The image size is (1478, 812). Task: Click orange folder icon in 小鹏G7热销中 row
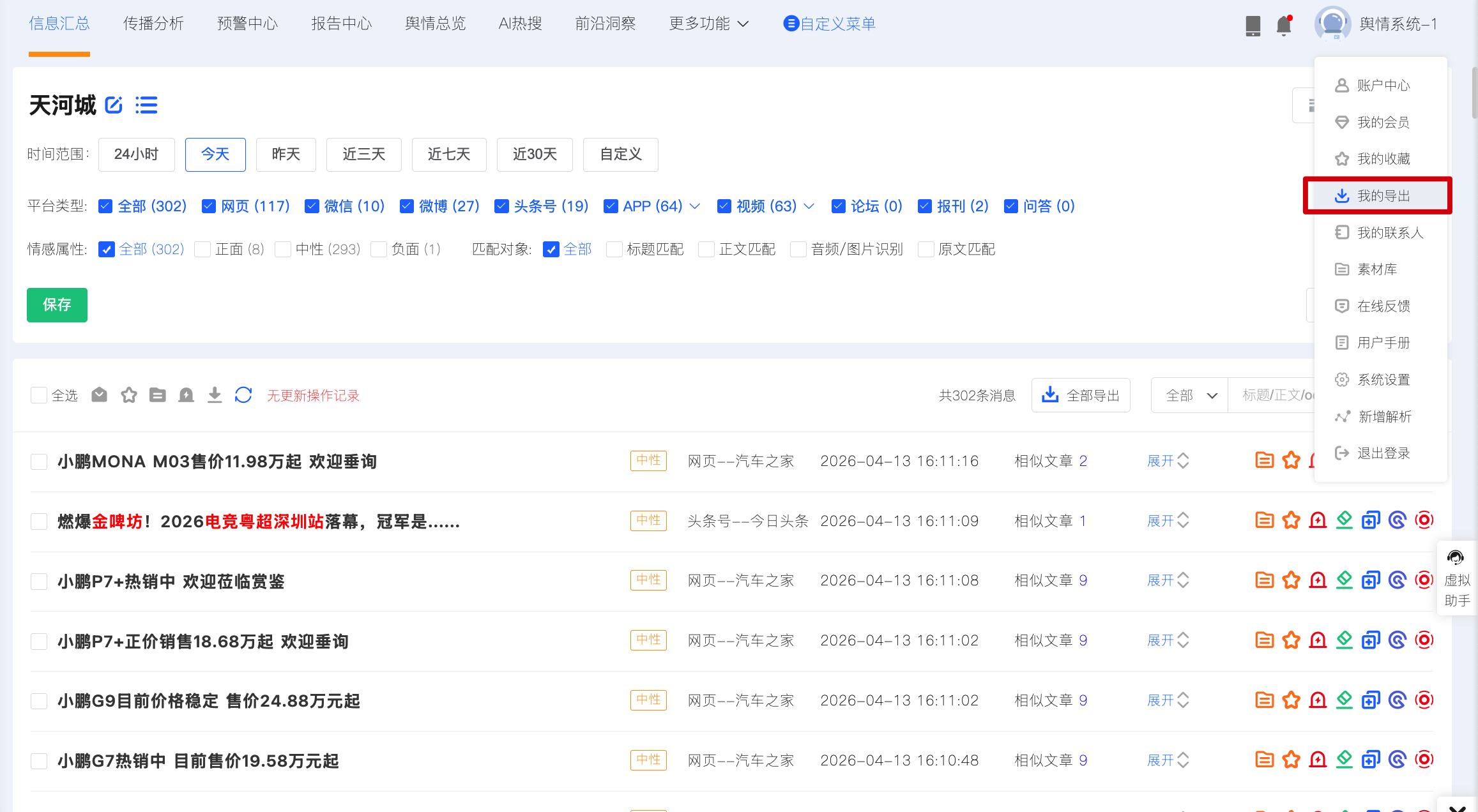tap(1265, 760)
